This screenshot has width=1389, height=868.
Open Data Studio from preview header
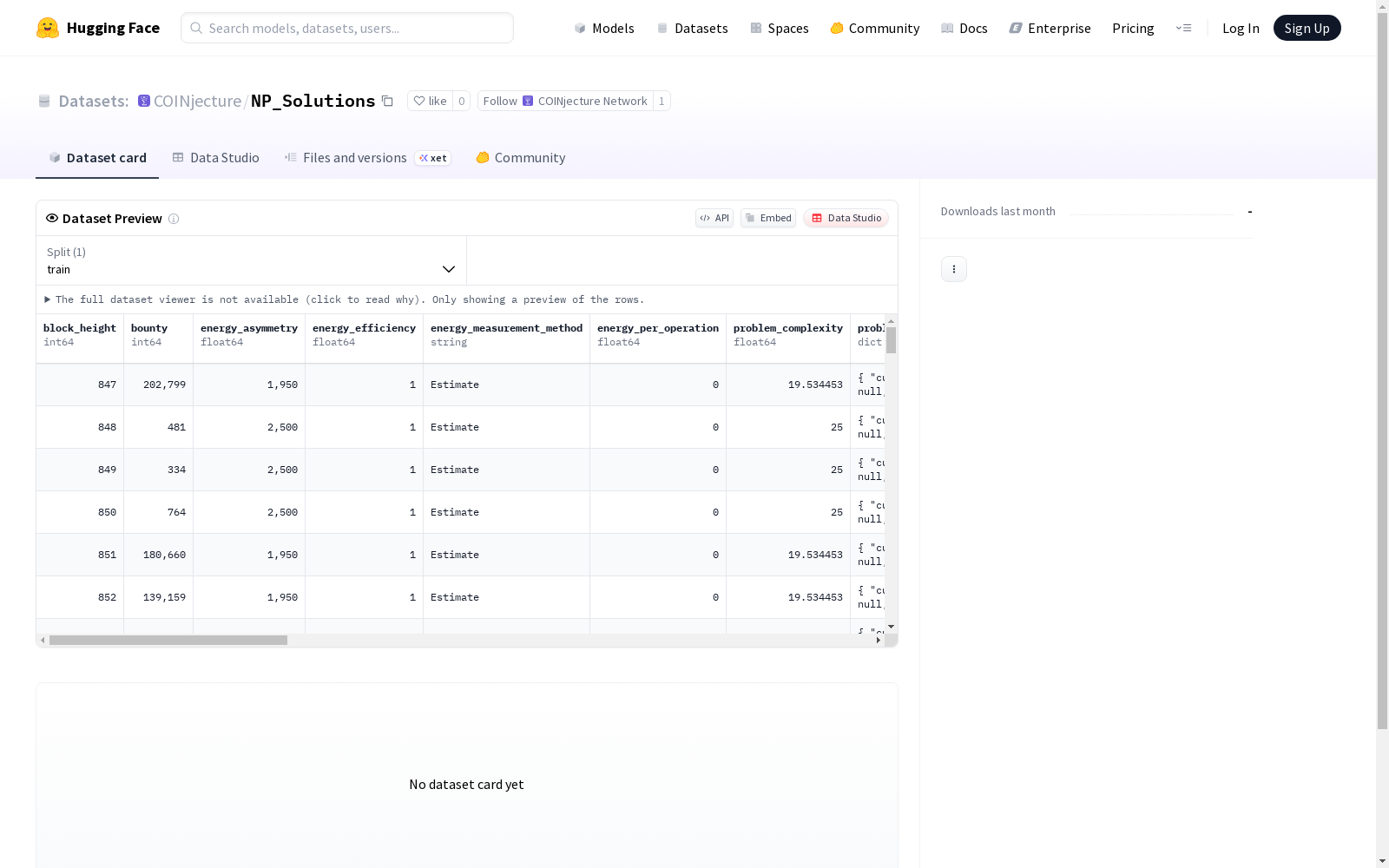846,218
